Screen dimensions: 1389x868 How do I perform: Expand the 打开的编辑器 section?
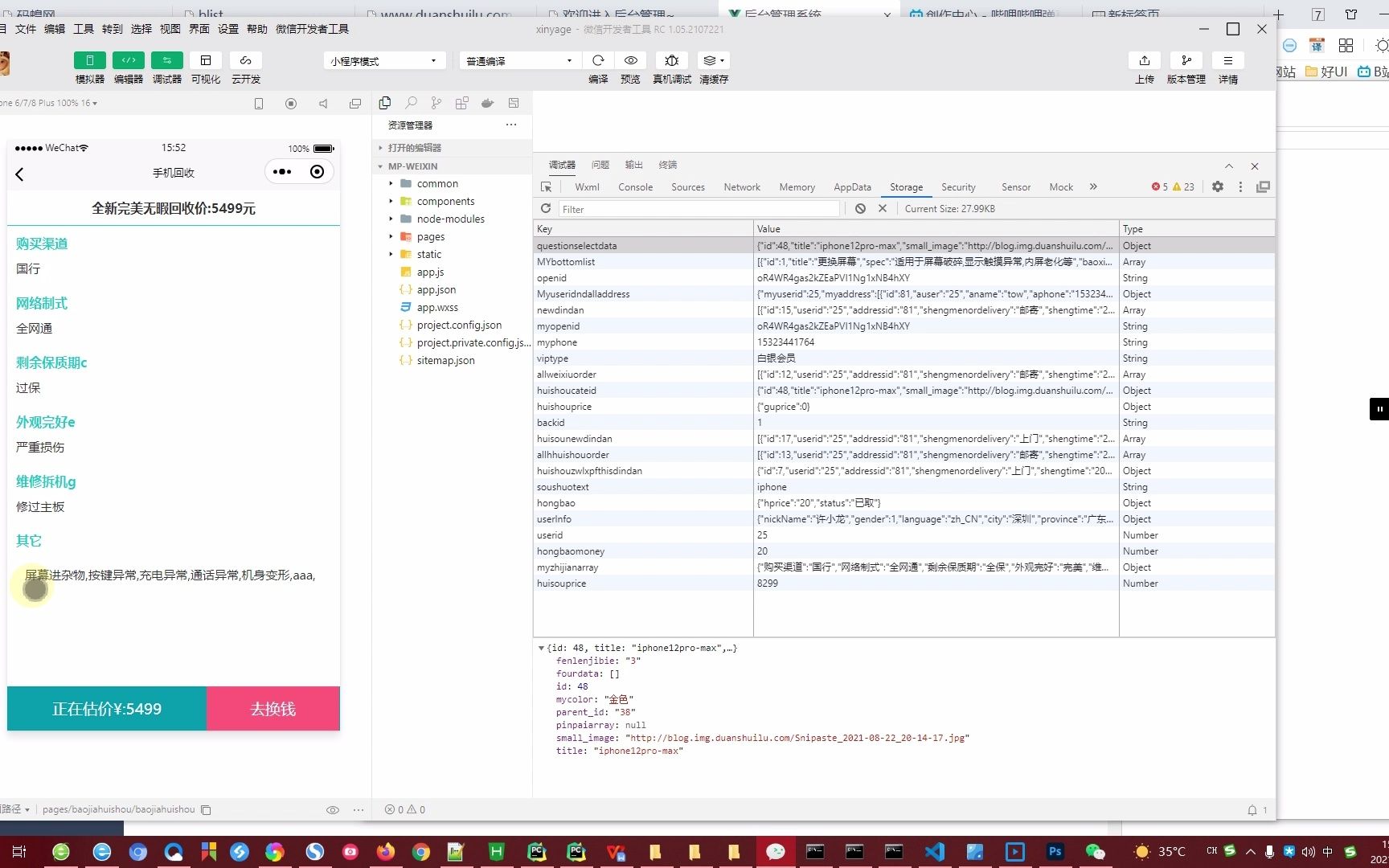coord(452,148)
